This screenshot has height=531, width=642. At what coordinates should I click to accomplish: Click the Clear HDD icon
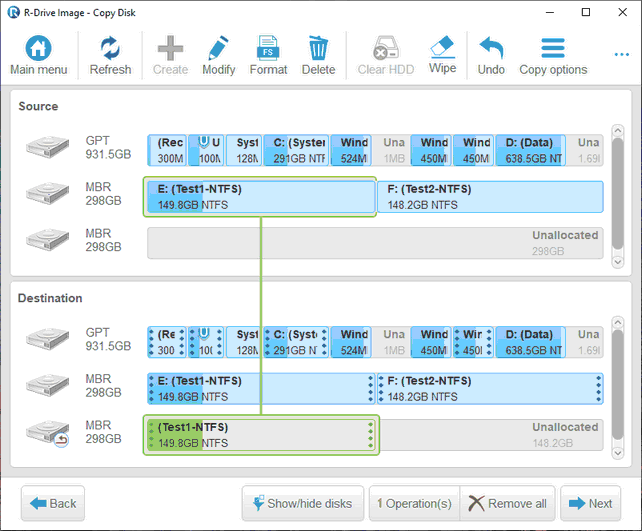pos(386,48)
